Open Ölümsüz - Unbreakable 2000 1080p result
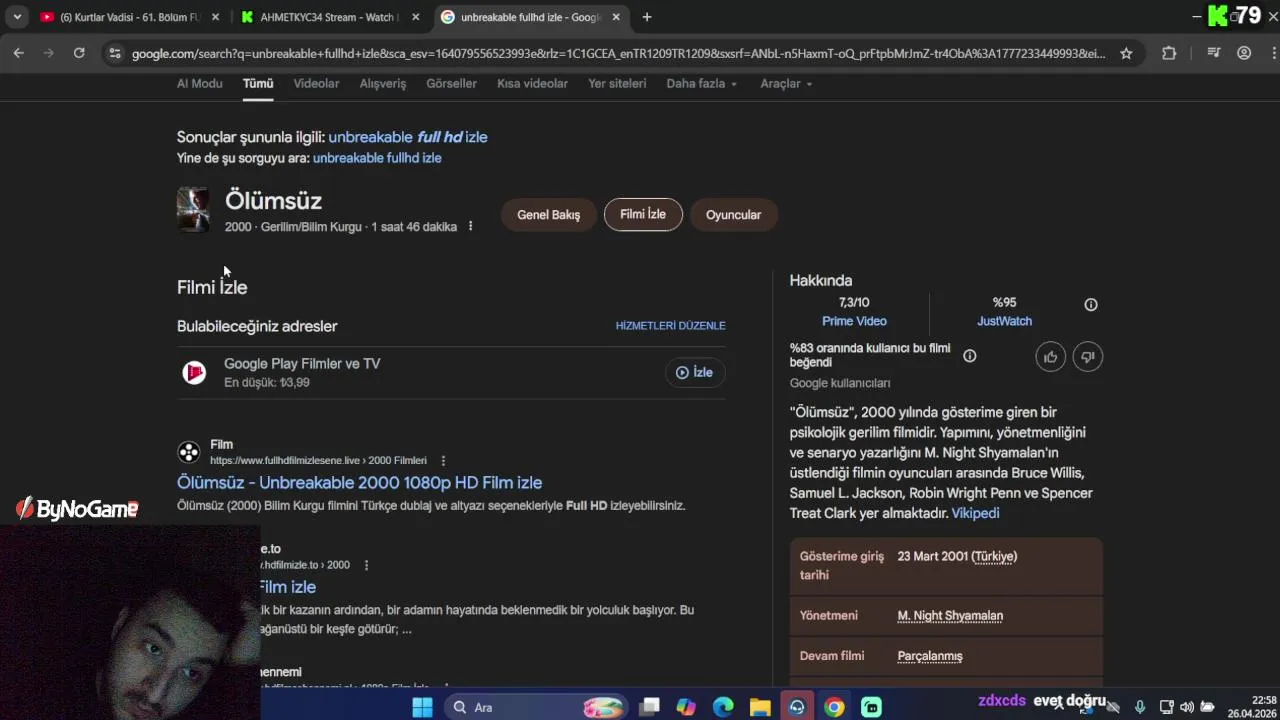1280x720 pixels. click(x=359, y=482)
